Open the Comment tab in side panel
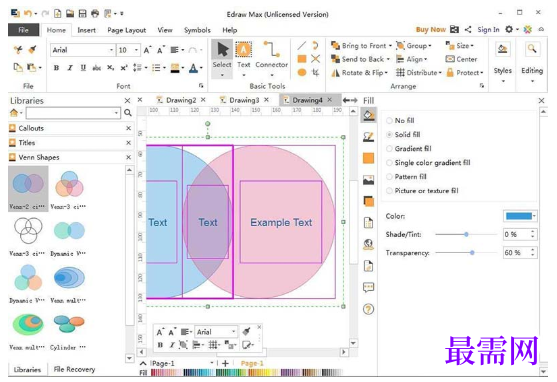The image size is (557, 382). (x=368, y=287)
